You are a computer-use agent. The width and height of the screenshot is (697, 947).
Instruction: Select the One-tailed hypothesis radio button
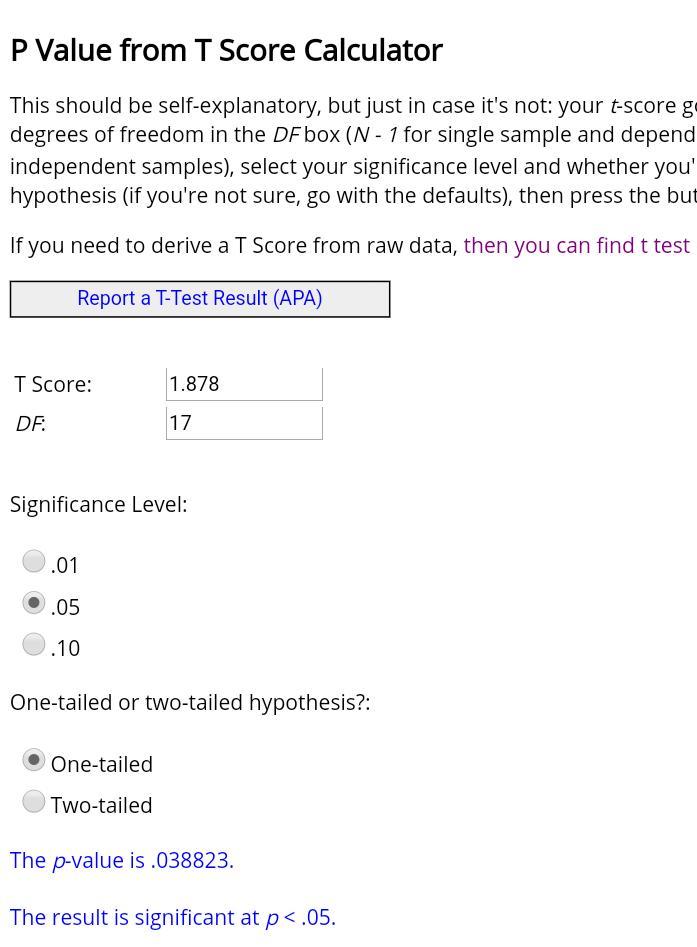34,760
